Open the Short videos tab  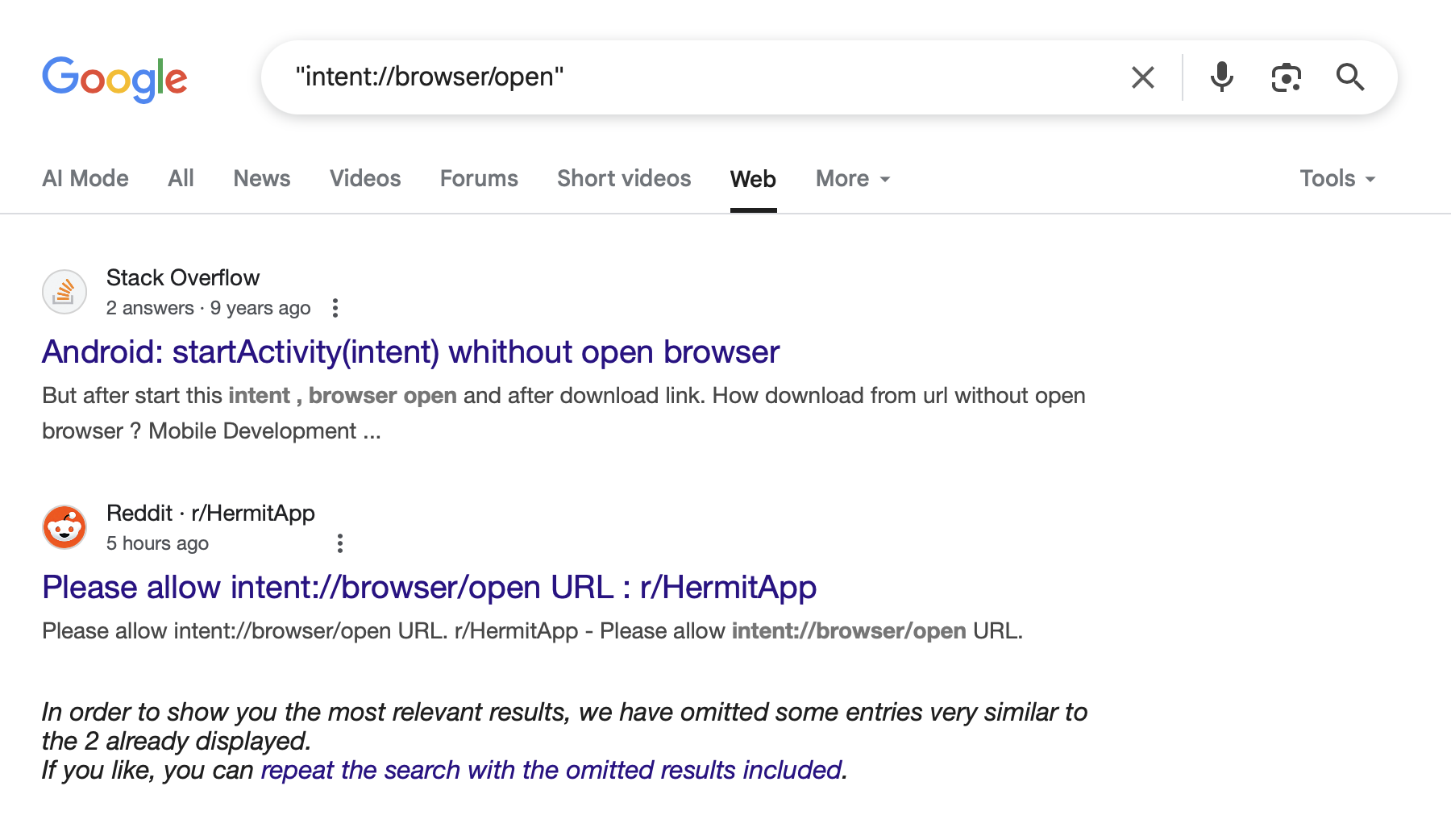[x=624, y=178]
